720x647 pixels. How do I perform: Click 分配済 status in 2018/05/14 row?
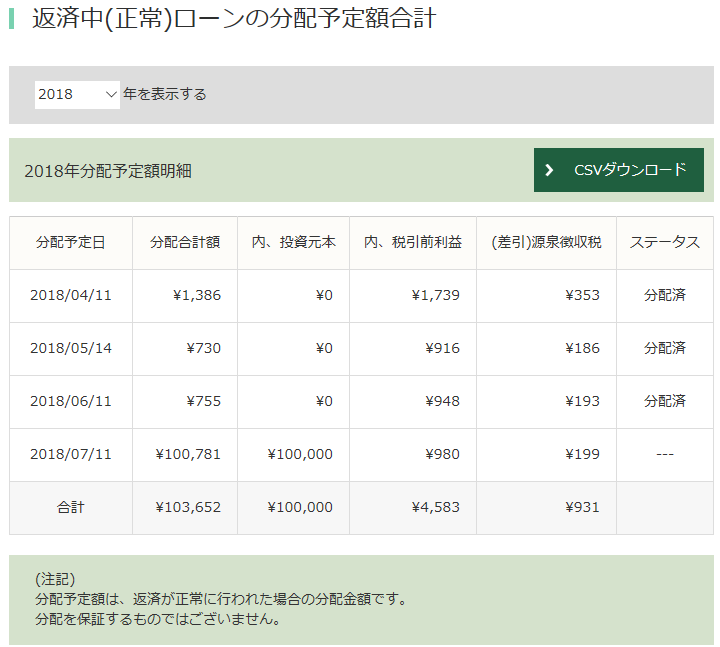pyautogui.click(x=665, y=348)
